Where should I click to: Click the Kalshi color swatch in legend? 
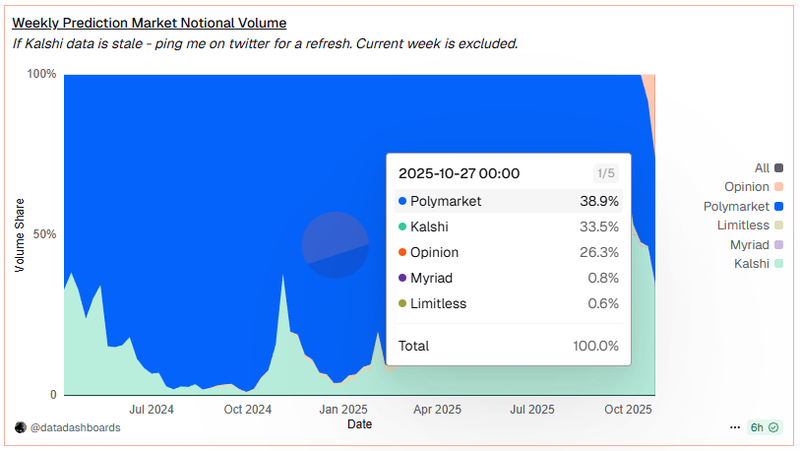[x=779, y=263]
